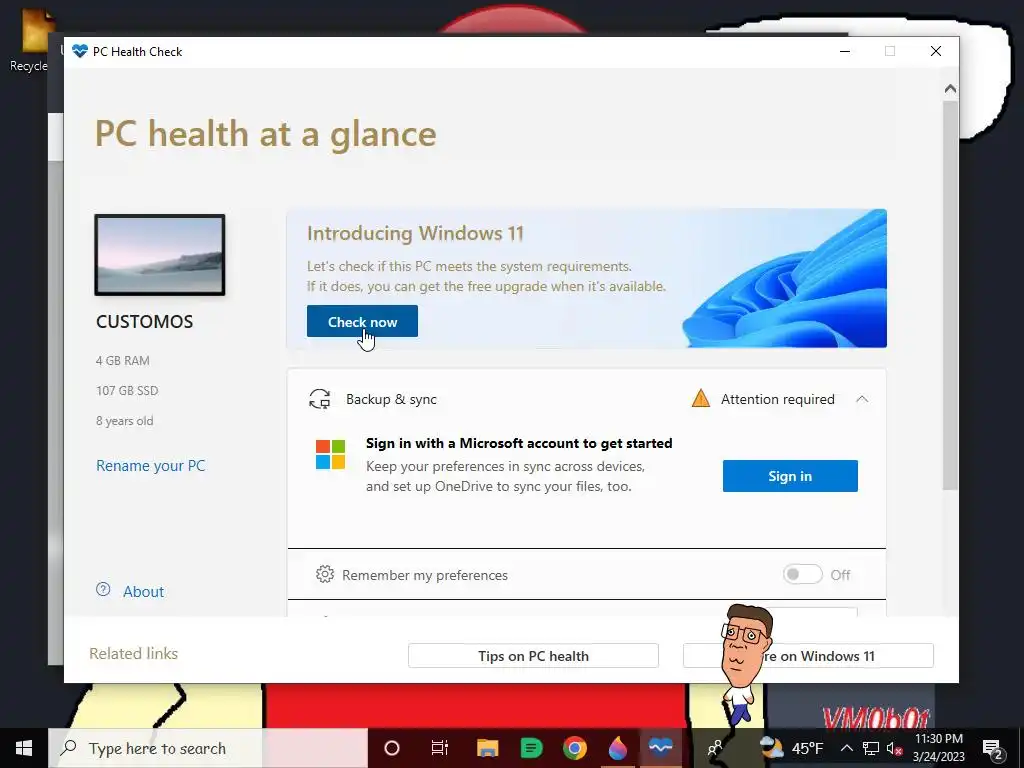Launch Google Chrome from taskbar

coord(575,748)
